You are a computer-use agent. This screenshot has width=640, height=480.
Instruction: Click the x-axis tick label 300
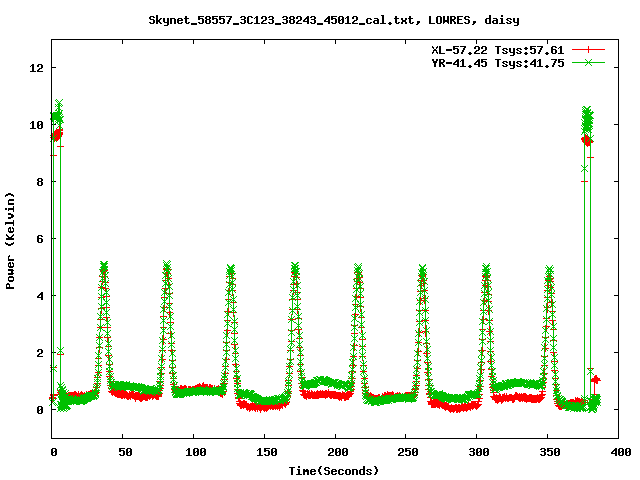pos(479,452)
